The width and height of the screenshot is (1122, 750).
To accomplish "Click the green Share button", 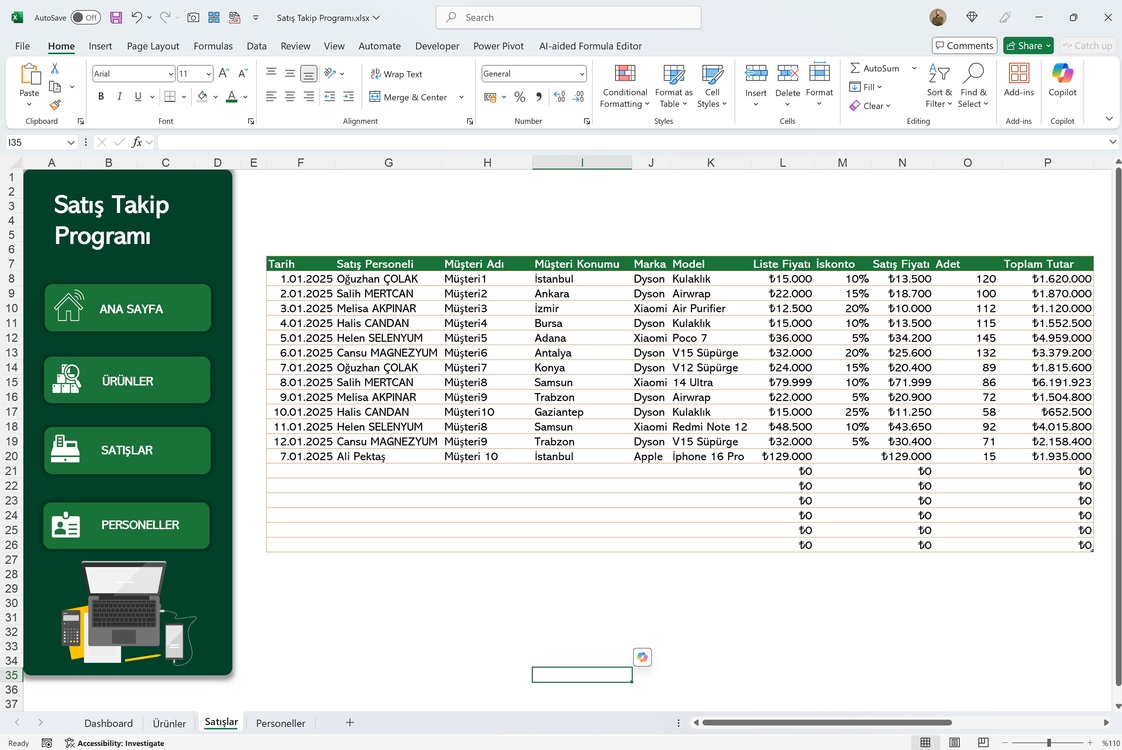I will 1028,45.
